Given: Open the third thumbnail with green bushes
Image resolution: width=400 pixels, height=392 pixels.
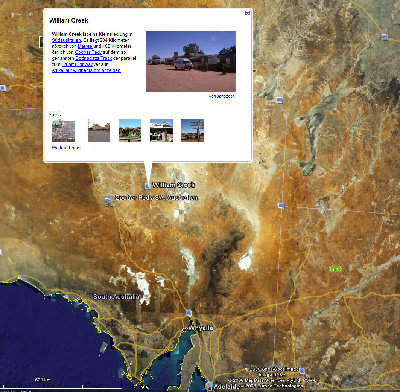Looking at the screenshot, I should (x=130, y=130).
